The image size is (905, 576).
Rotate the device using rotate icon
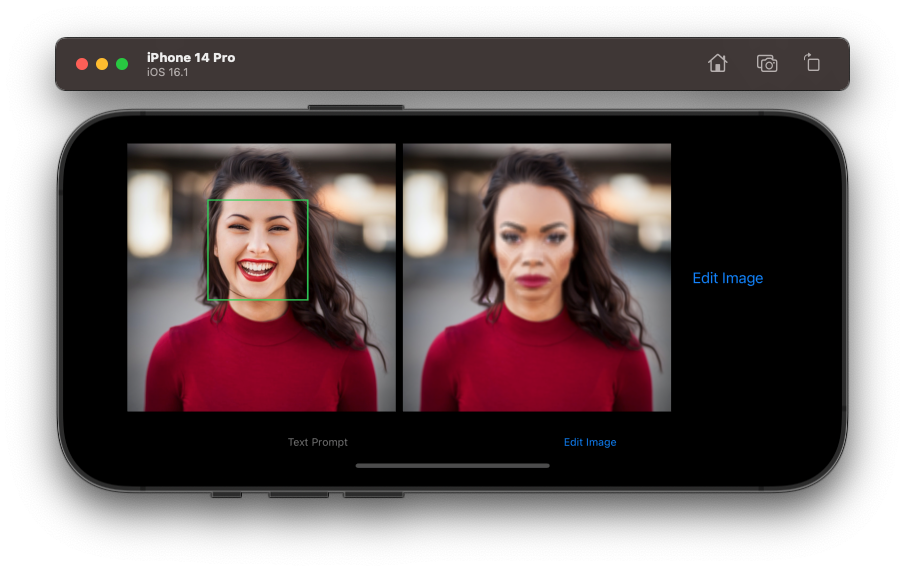811,62
